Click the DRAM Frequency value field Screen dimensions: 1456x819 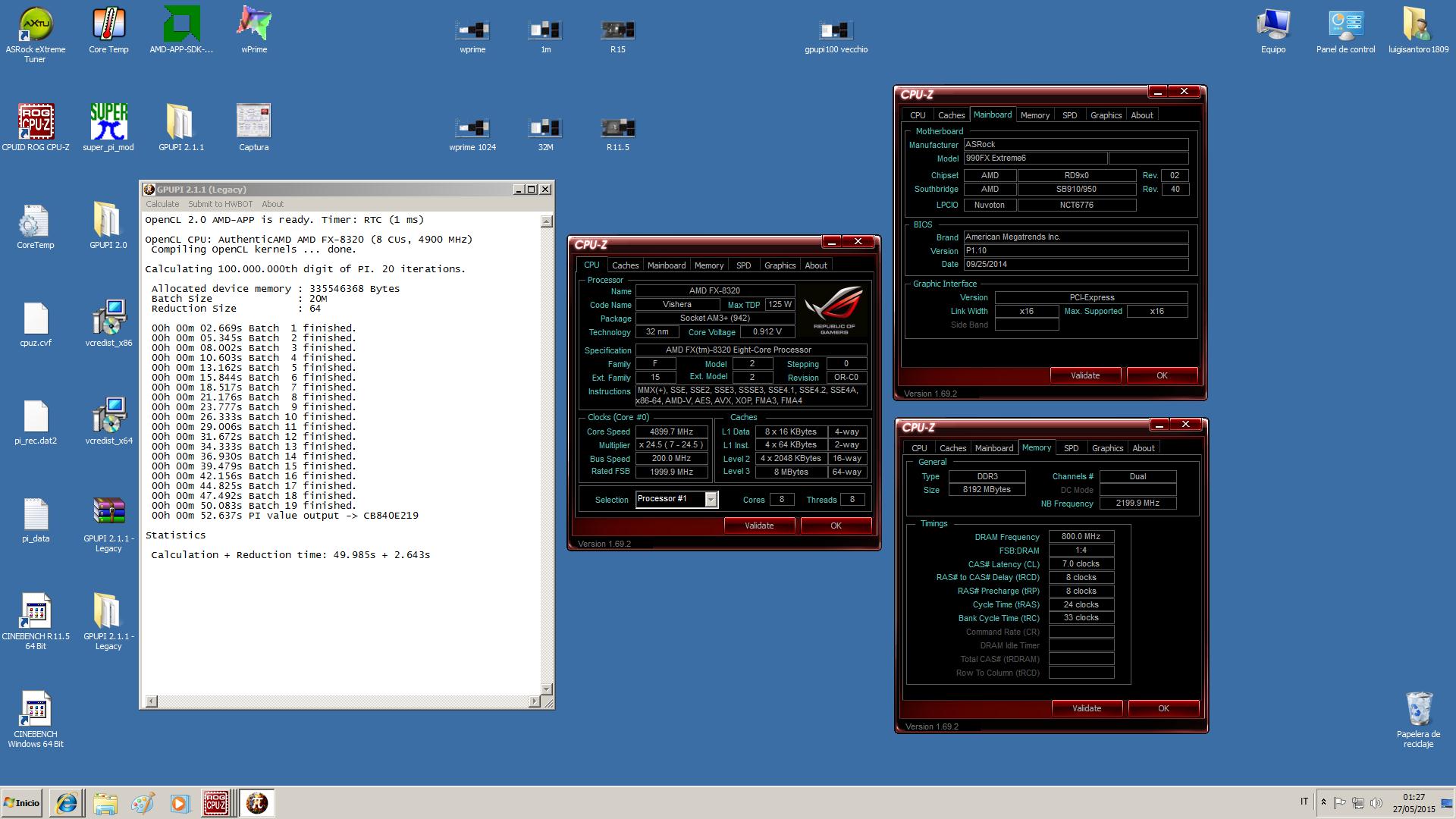[x=1081, y=537]
